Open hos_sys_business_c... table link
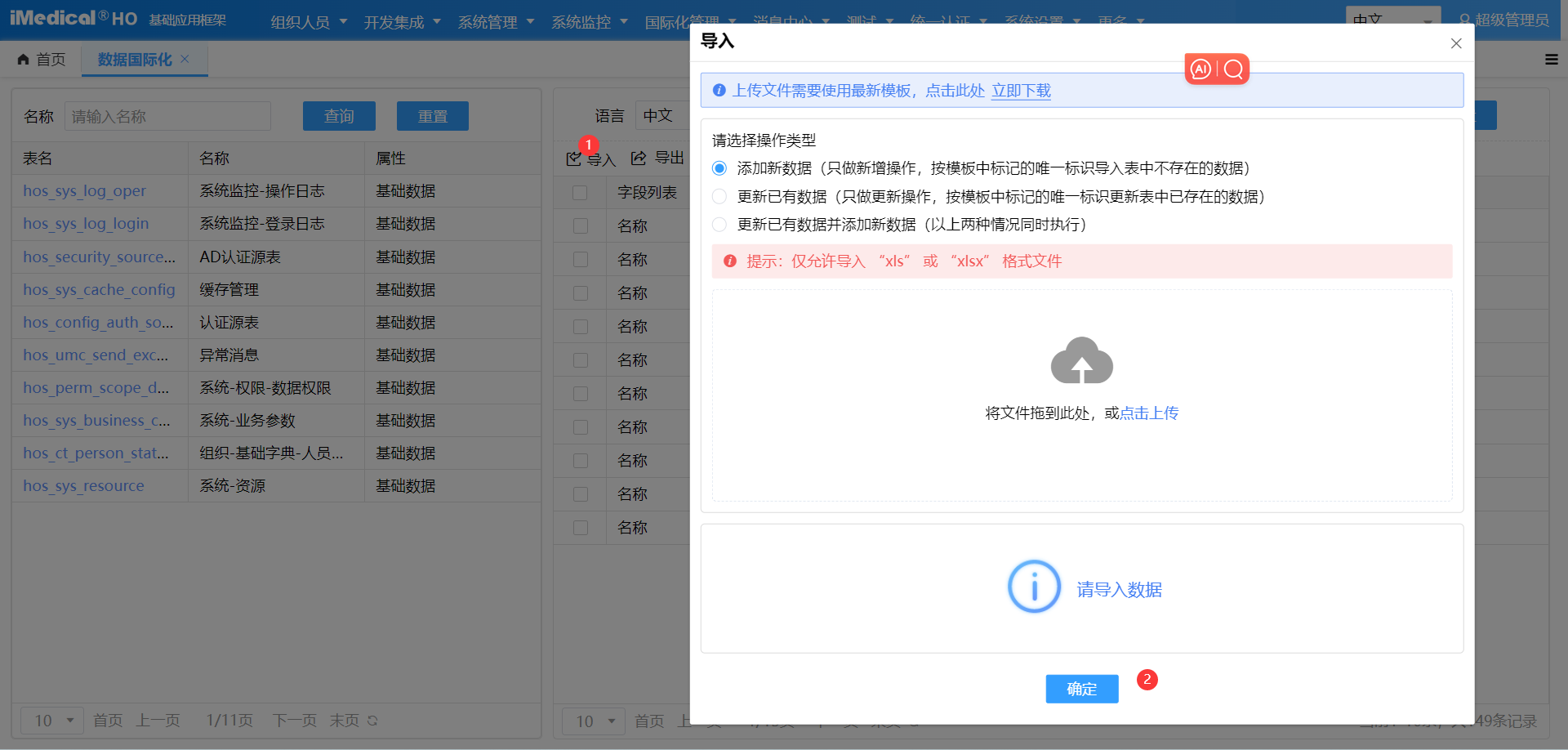Screen dimensions: 1568x750 (96, 421)
